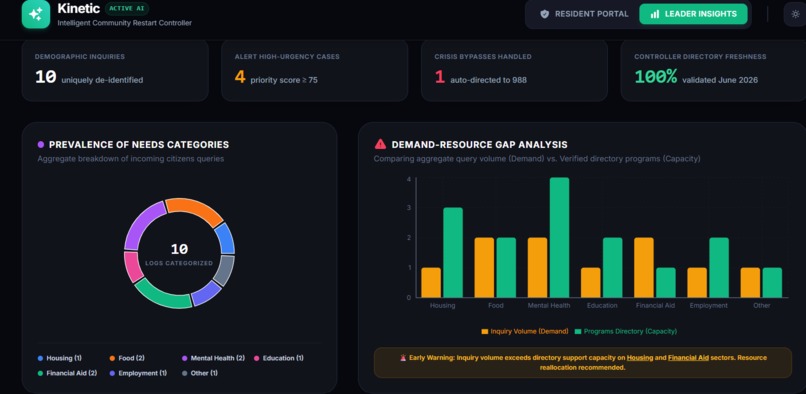Screen dimensions: 806x394
Task: Click the 'LOGS CATEGORIZED' donut center label
Action: click(x=179, y=263)
